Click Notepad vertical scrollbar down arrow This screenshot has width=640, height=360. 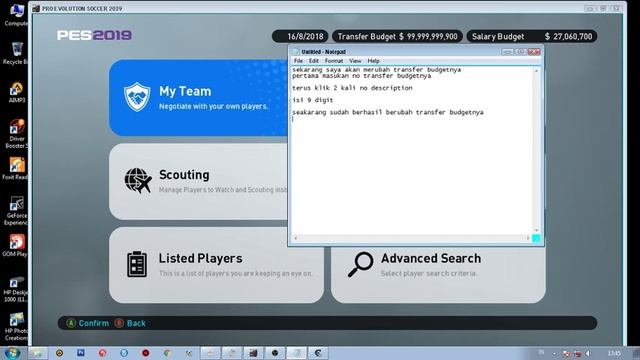[x=536, y=231]
